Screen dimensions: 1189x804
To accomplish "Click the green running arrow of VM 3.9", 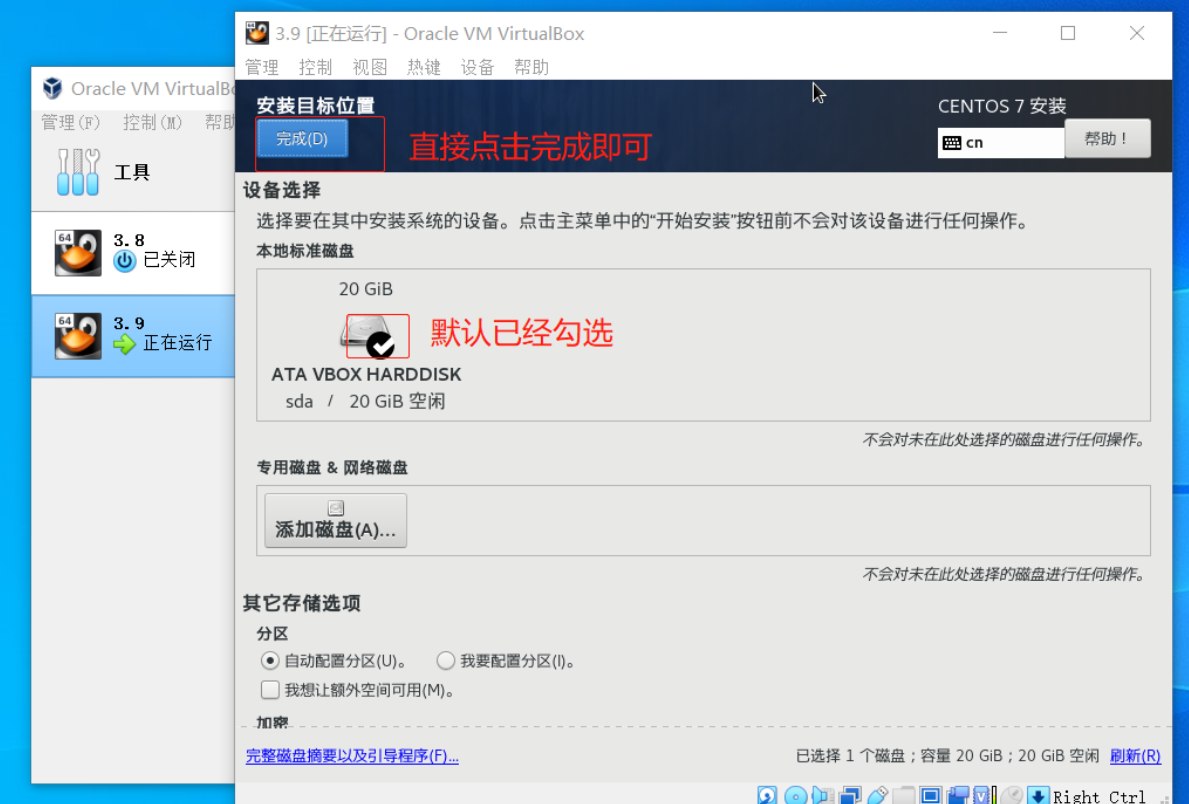I will 124,344.
